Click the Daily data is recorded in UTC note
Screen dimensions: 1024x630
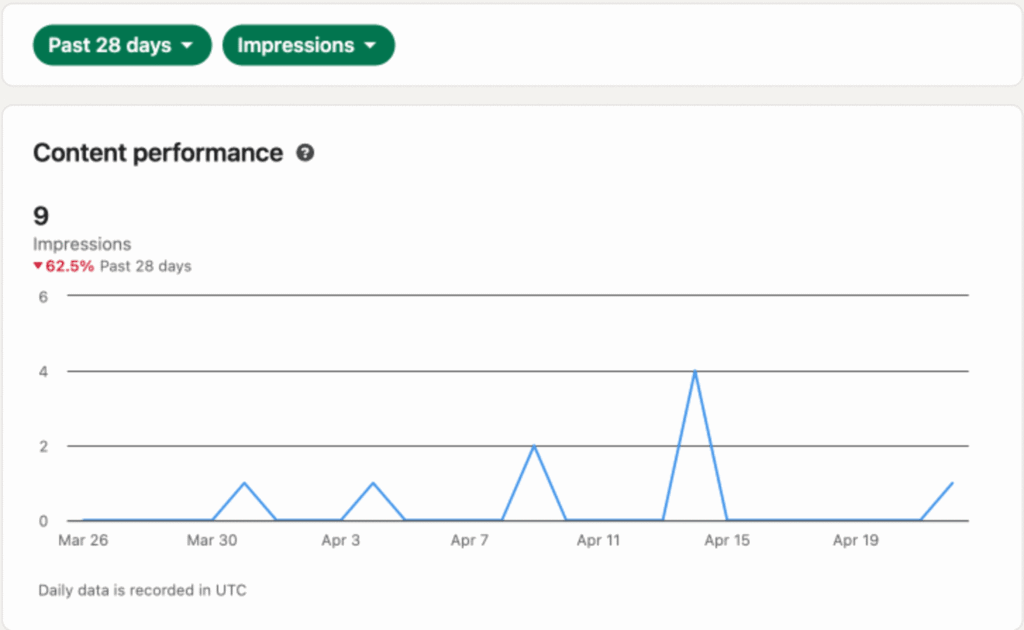pos(142,590)
